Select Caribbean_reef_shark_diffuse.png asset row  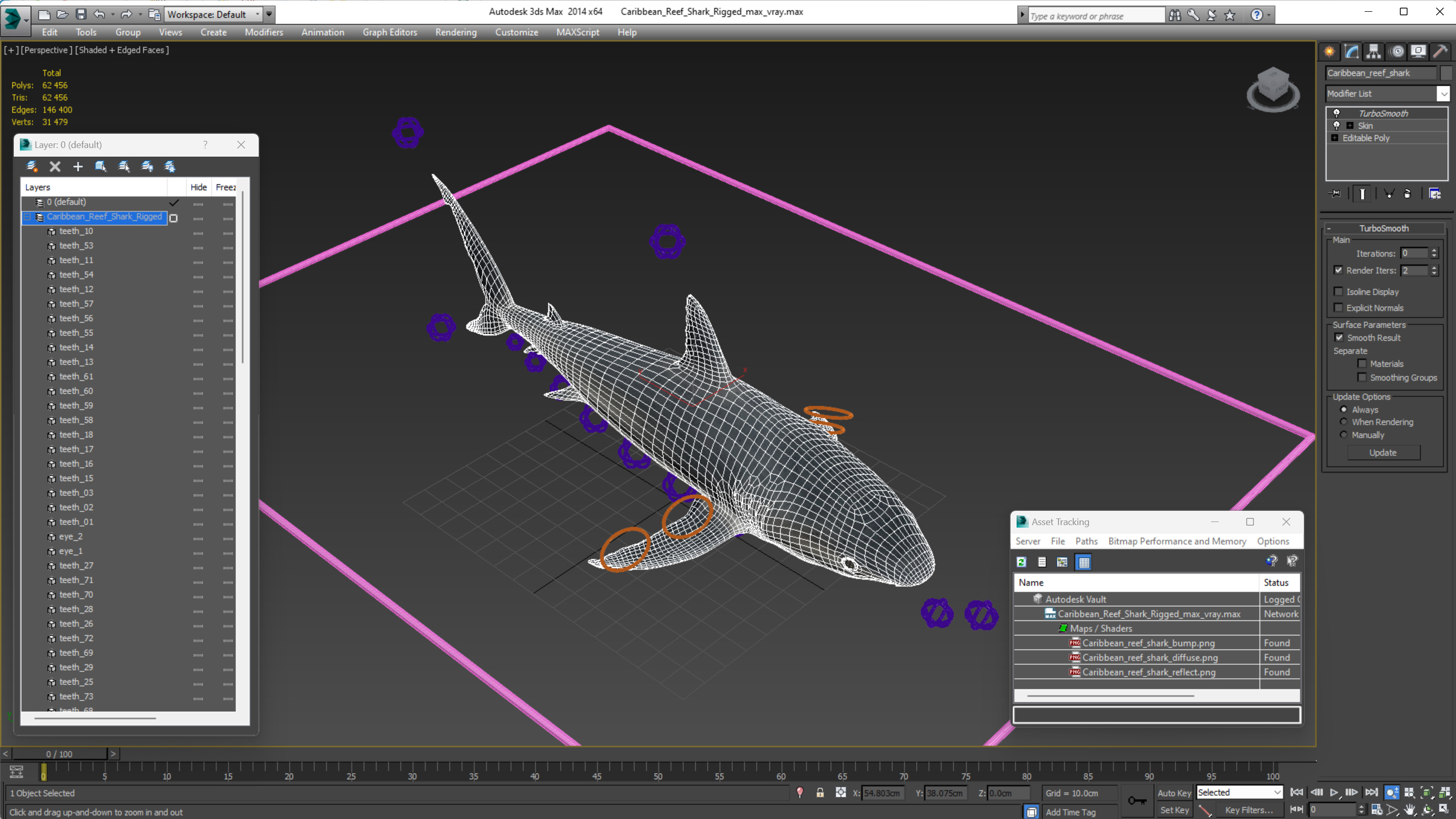[x=1149, y=657]
